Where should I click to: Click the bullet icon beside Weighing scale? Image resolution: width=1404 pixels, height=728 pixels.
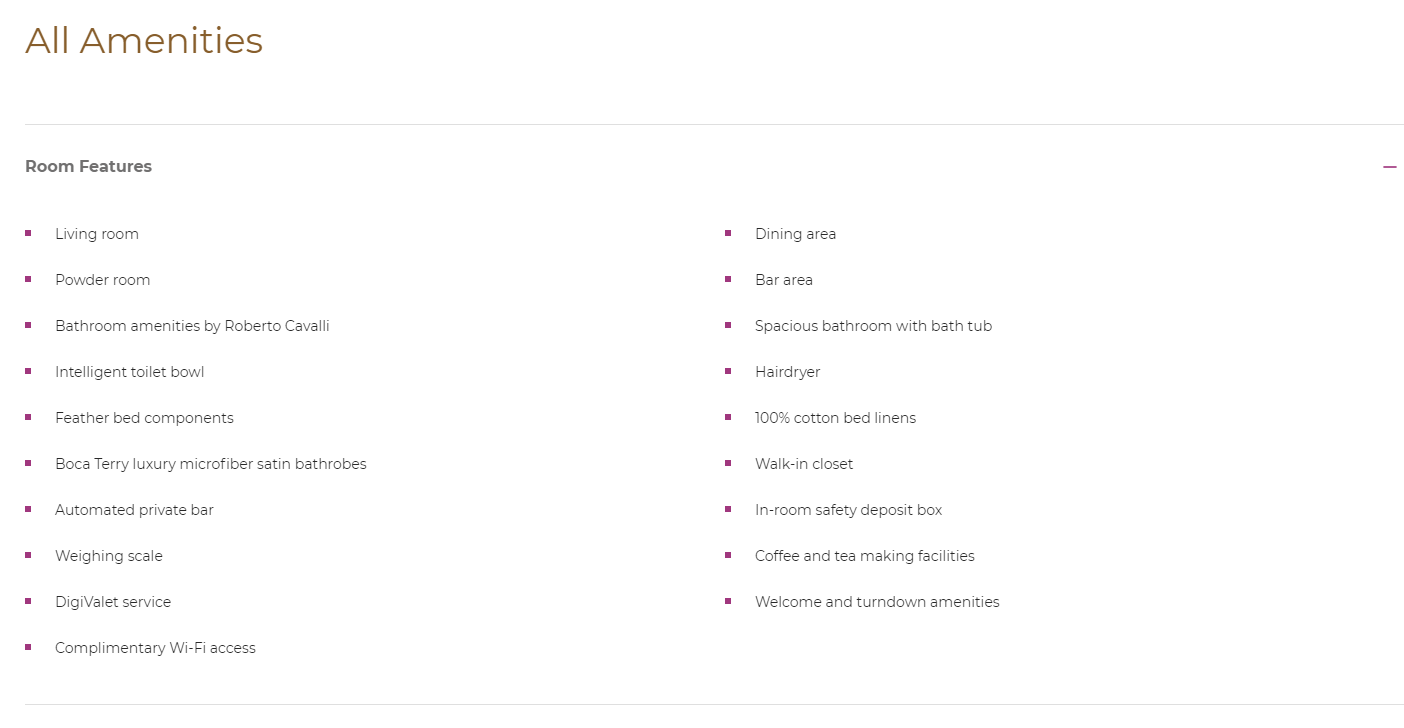coord(28,555)
